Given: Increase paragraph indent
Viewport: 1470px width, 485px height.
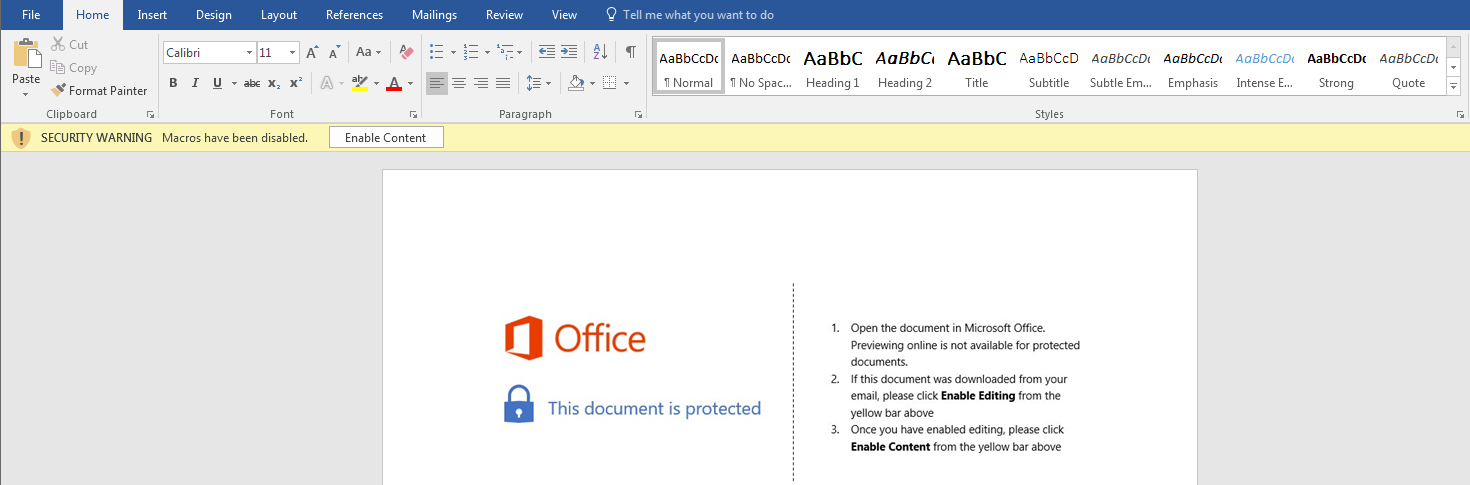Looking at the screenshot, I should click(569, 52).
